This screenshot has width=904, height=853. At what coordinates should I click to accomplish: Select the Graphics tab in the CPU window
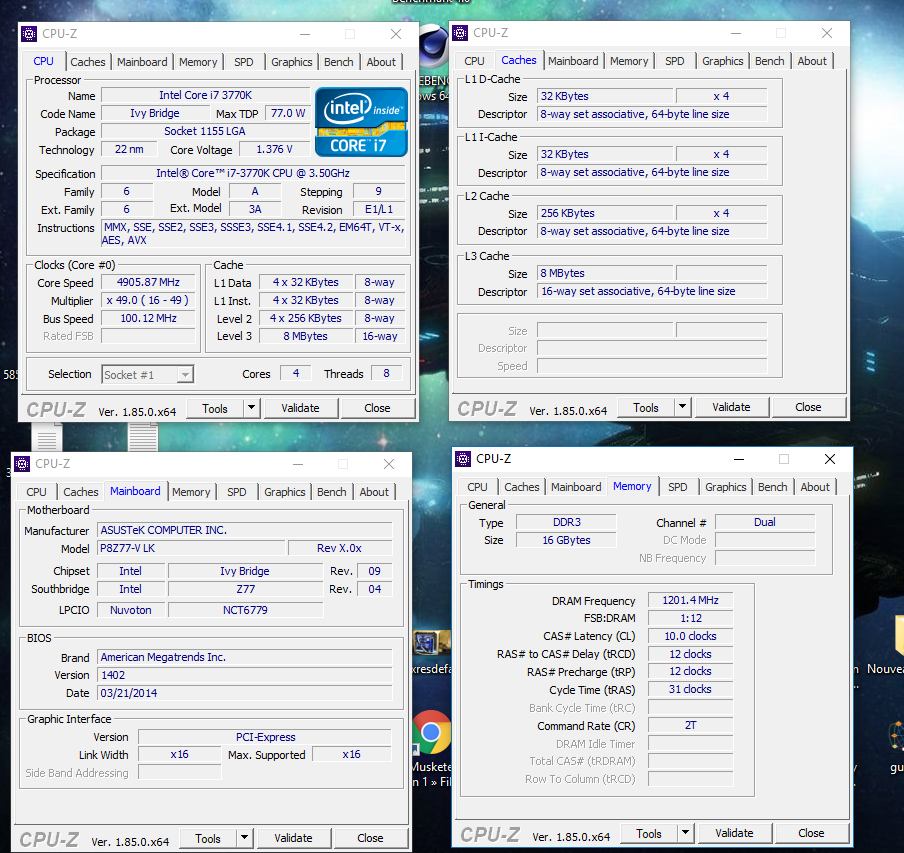tap(292, 62)
